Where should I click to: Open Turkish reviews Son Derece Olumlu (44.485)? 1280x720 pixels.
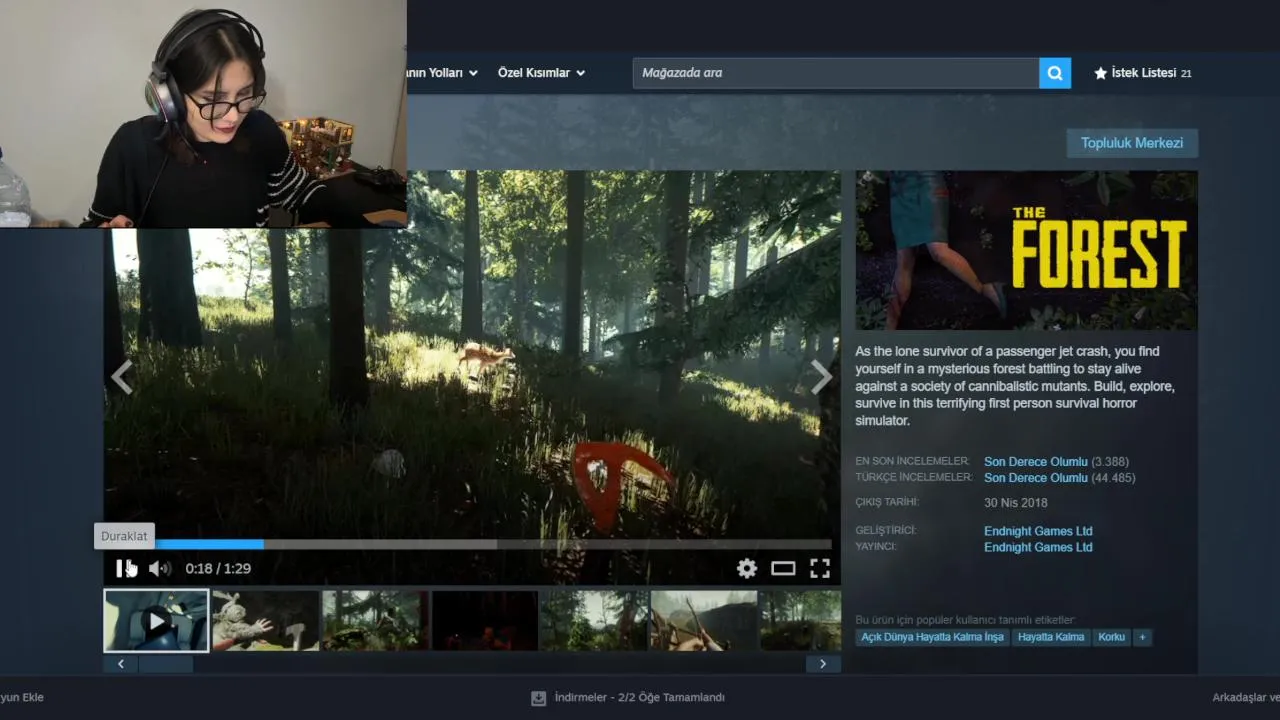(x=1060, y=478)
